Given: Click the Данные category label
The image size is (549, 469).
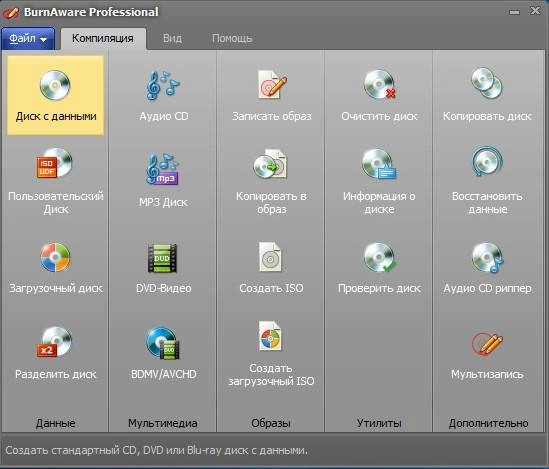Looking at the screenshot, I should 55,423.
